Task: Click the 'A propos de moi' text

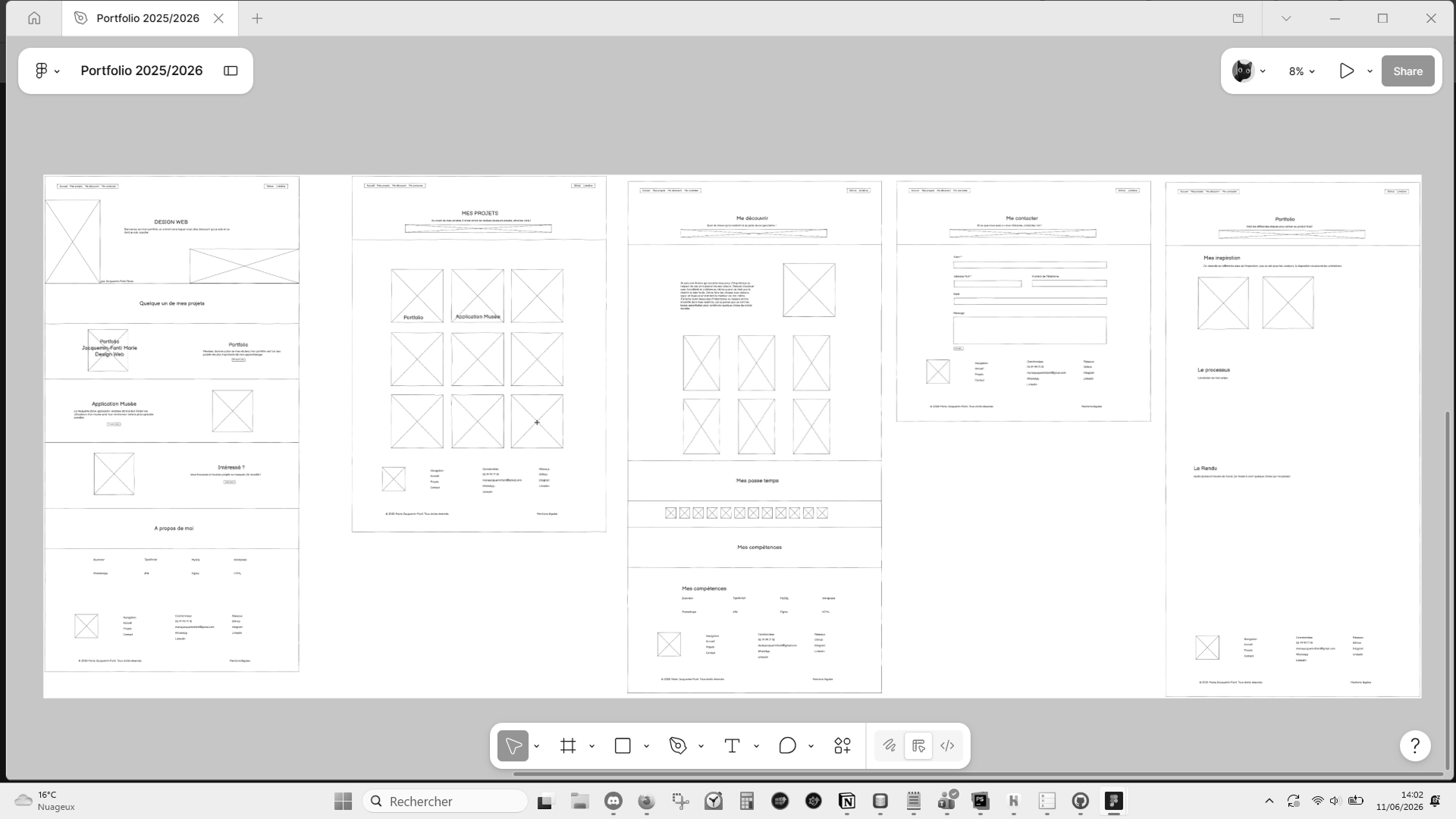Action: 174,529
